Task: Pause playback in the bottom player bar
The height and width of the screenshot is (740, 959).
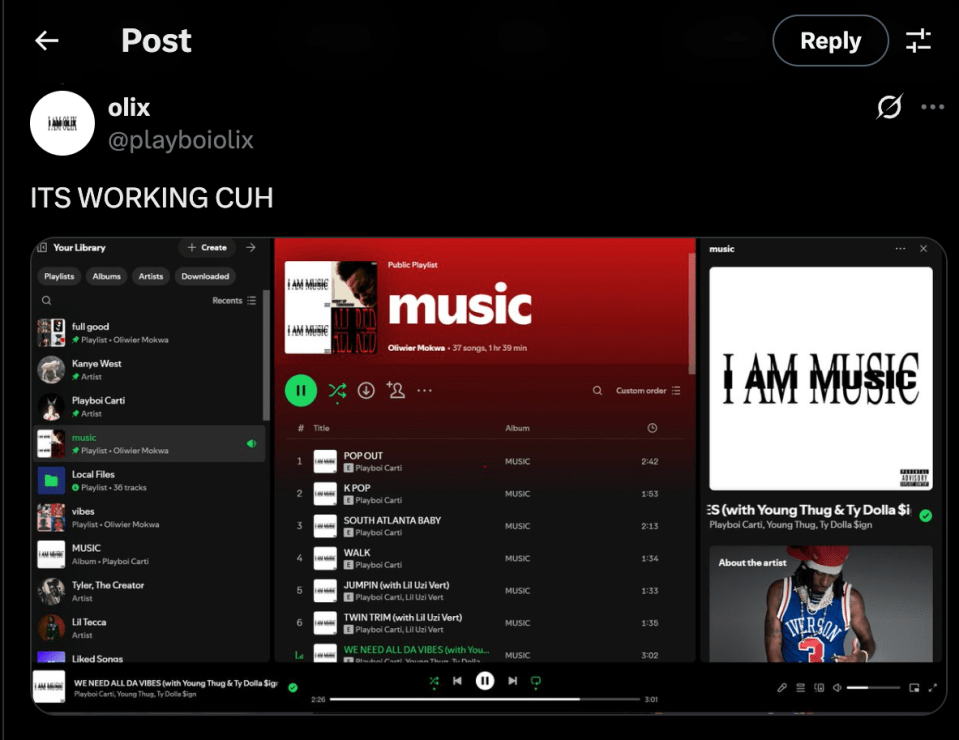Action: (x=485, y=681)
